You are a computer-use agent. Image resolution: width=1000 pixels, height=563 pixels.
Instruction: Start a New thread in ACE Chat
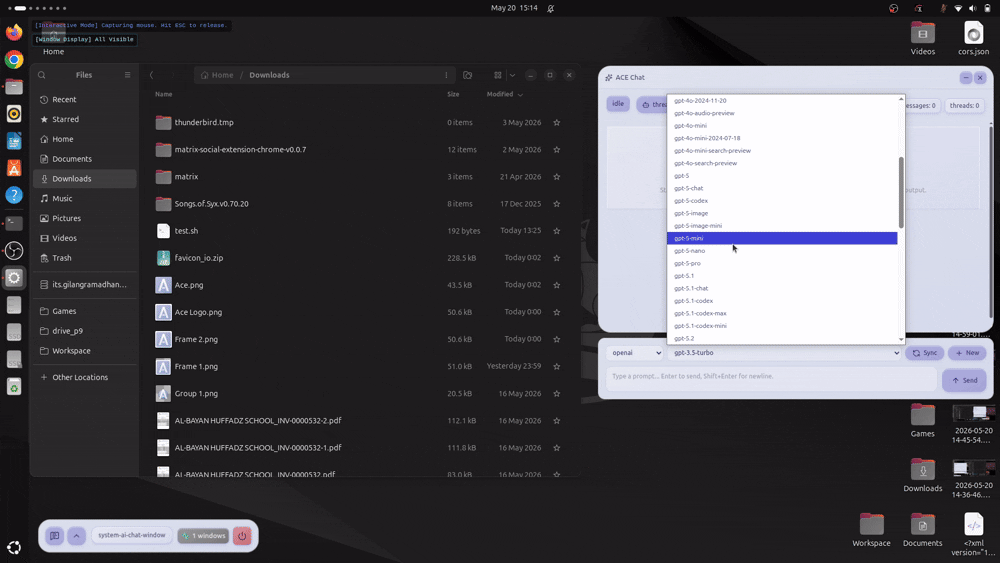coord(967,353)
